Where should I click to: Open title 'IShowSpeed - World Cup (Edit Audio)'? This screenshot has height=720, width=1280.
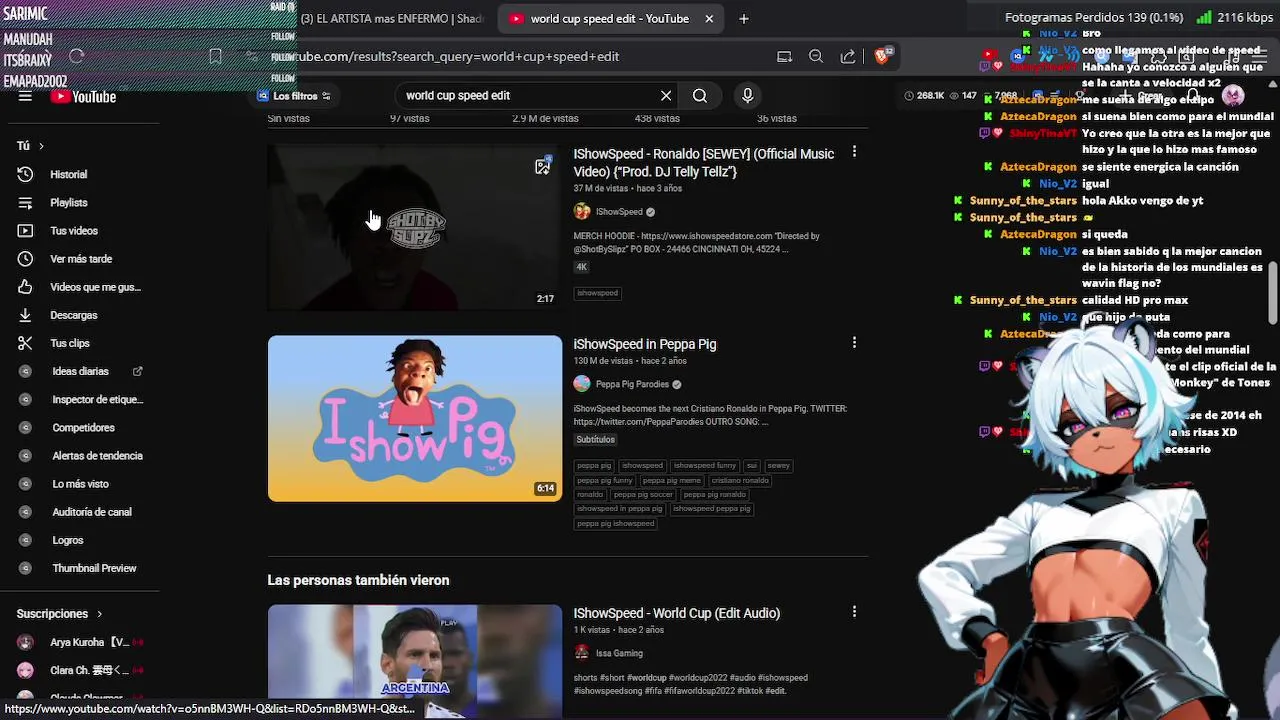[677, 613]
